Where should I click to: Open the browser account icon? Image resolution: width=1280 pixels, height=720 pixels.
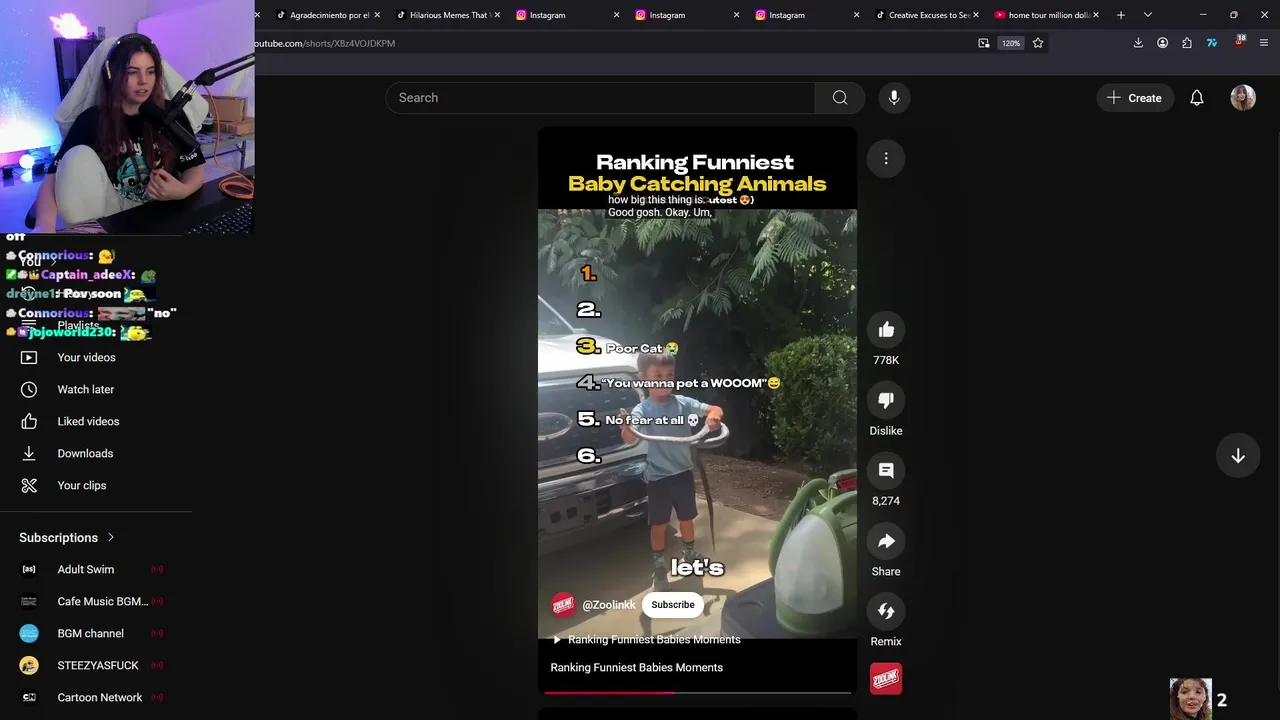[1162, 43]
